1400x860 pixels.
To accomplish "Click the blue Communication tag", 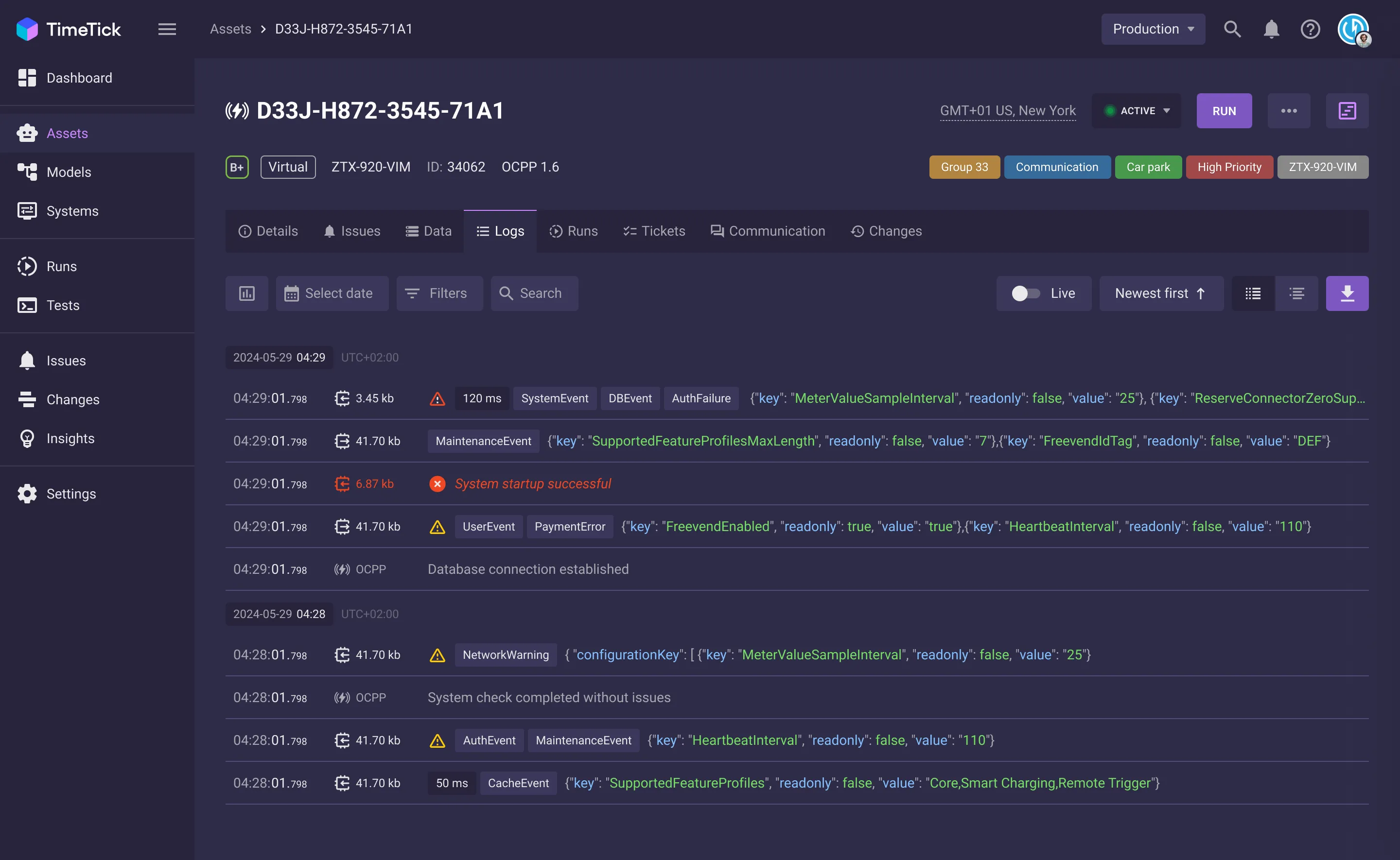I will (1057, 167).
